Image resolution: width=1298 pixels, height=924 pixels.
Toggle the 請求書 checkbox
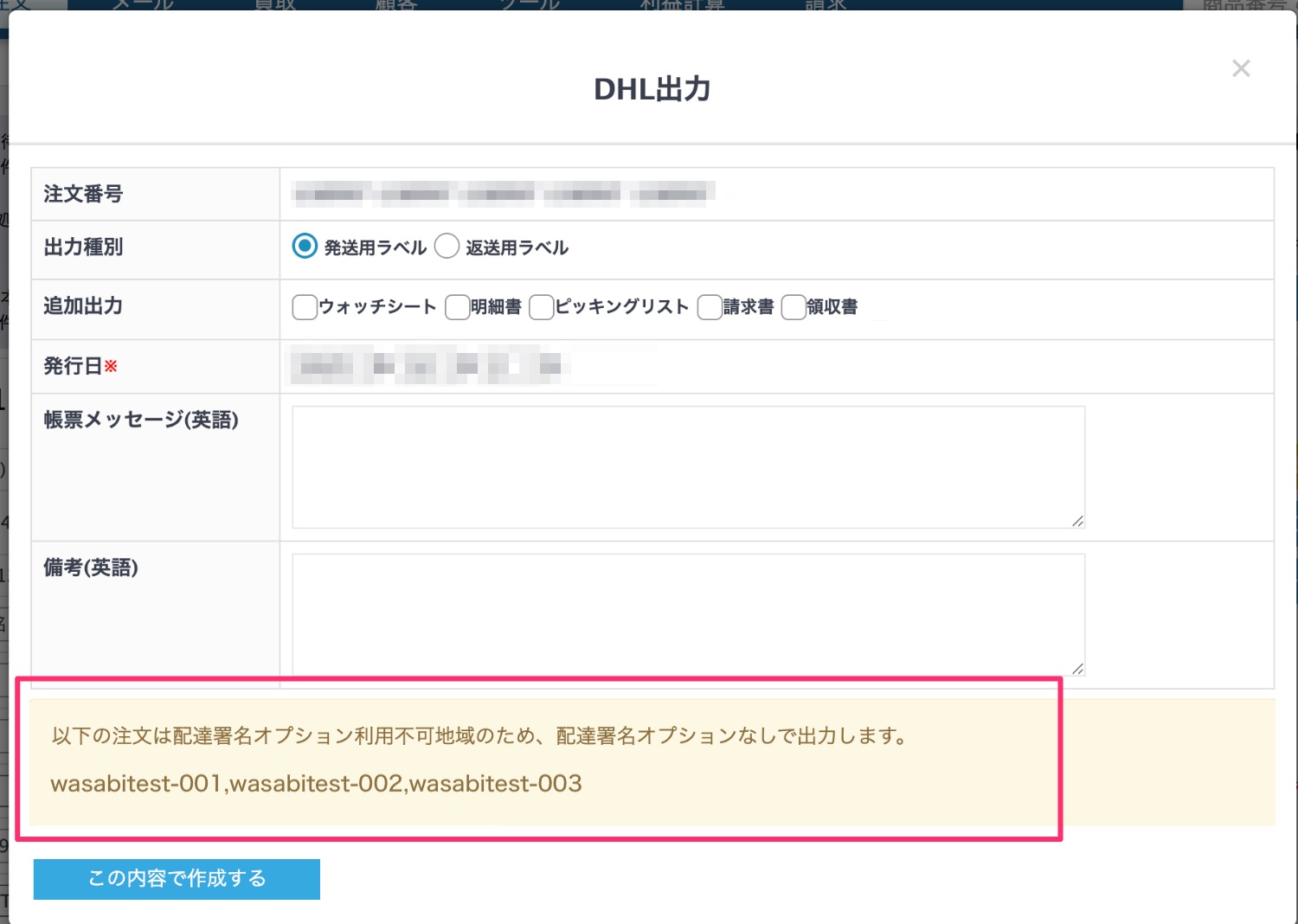710,307
